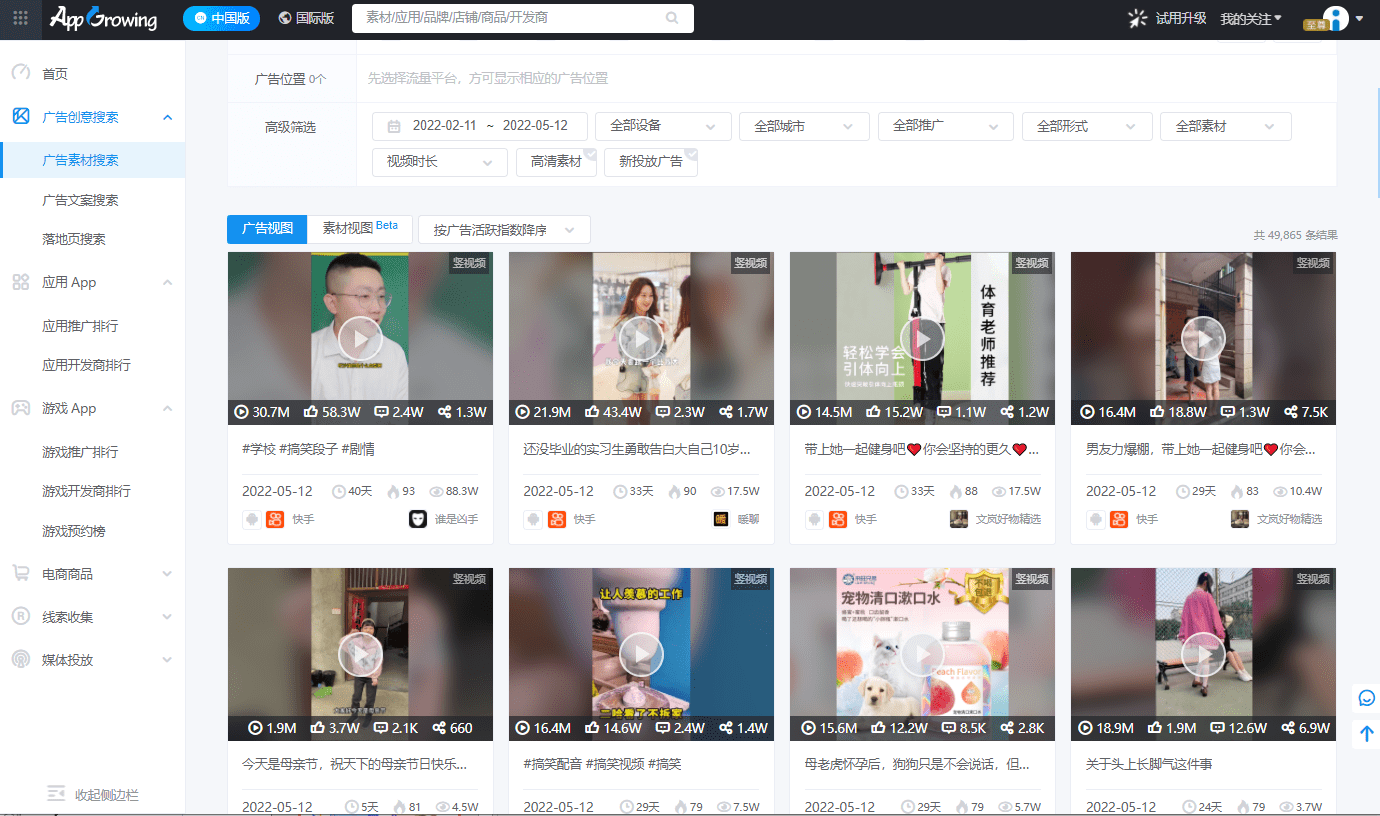This screenshot has height=816, width=1380.
Task: Click the scroll-to-top arrow icon
Action: (x=1366, y=734)
